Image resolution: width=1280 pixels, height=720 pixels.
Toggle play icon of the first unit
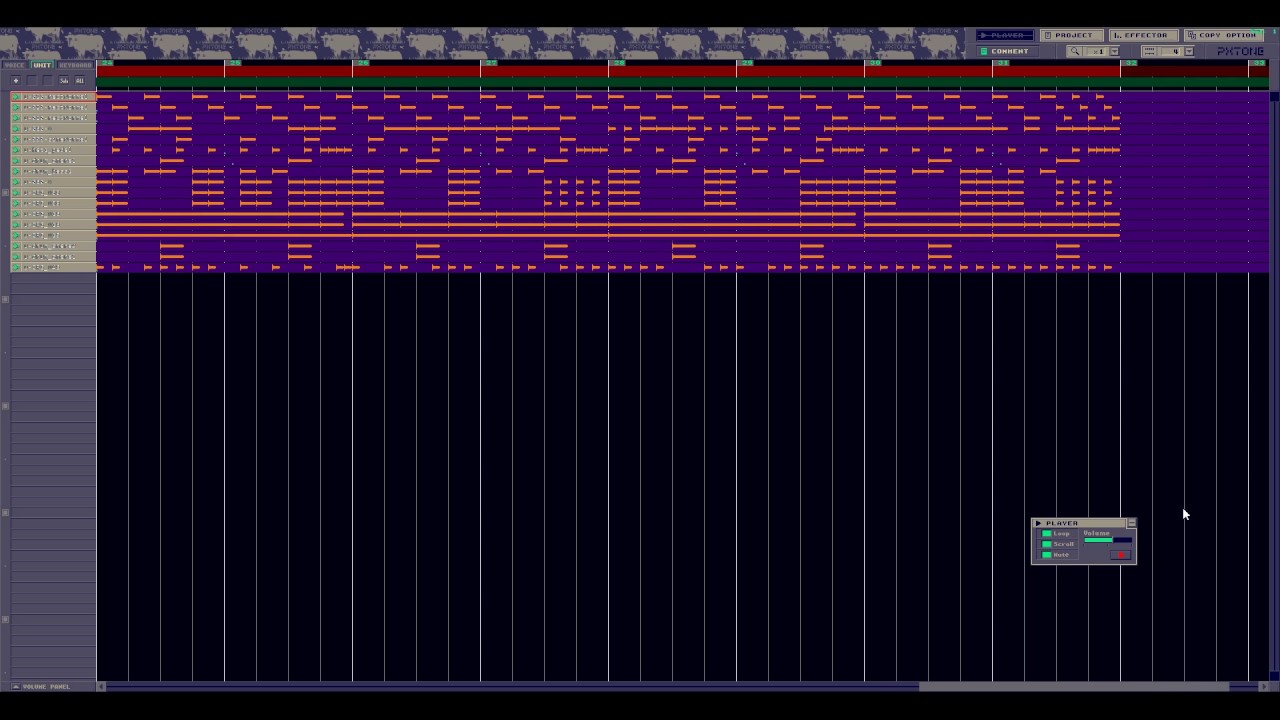pos(16,97)
